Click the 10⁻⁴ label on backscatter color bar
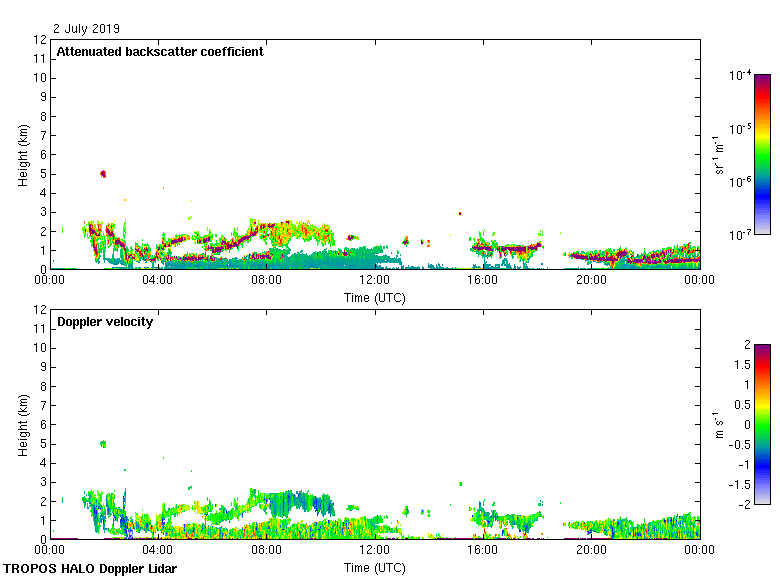 [740, 76]
